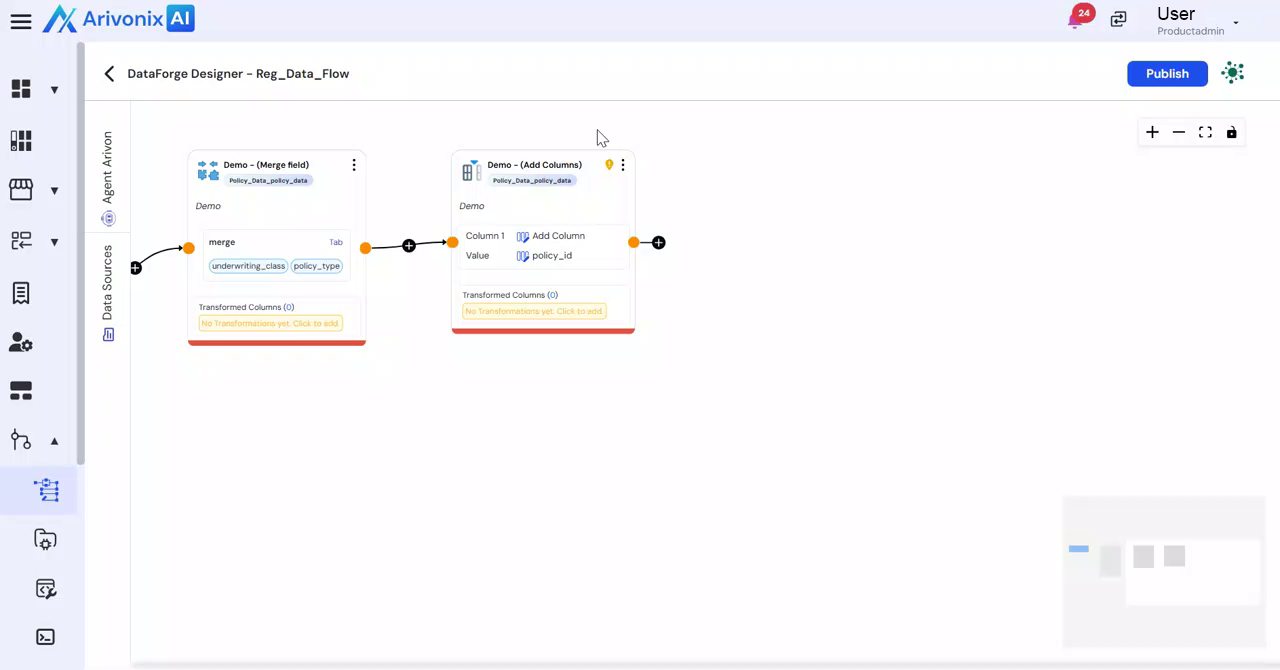This screenshot has width=1280, height=670.
Task: Click the notifications bell icon
Action: pos(1077,20)
